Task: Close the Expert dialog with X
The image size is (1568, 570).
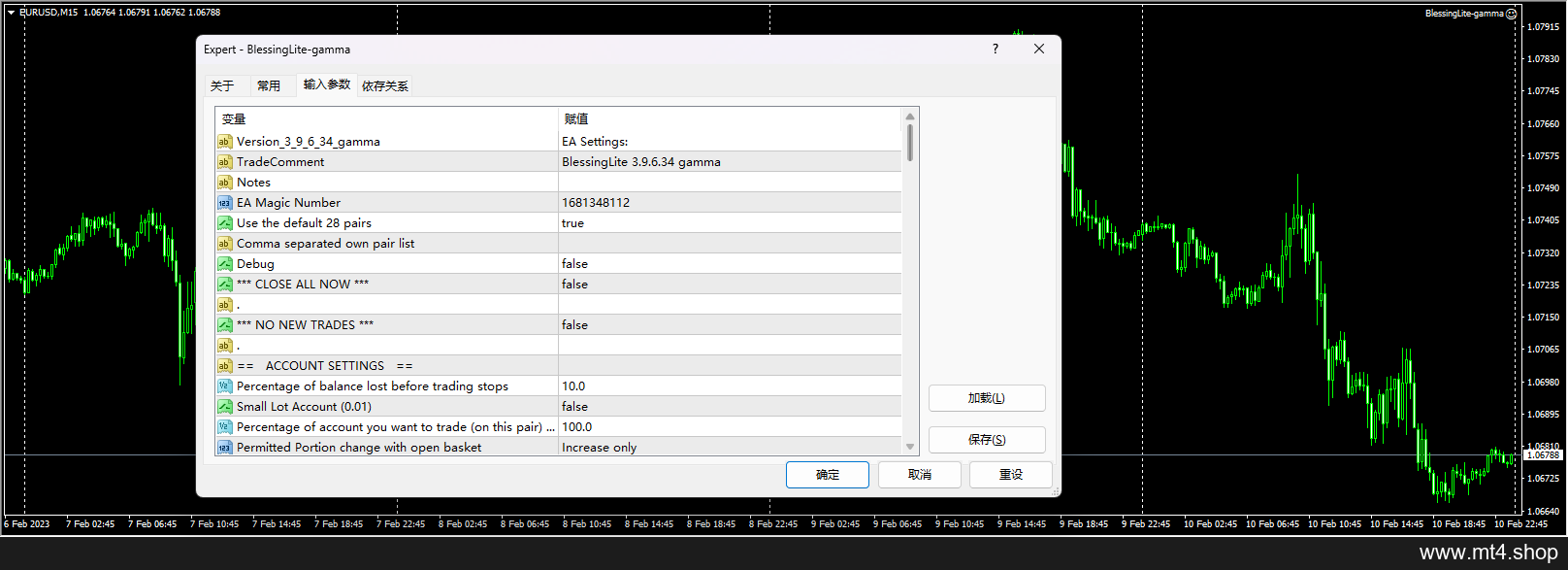Action: [x=1039, y=49]
